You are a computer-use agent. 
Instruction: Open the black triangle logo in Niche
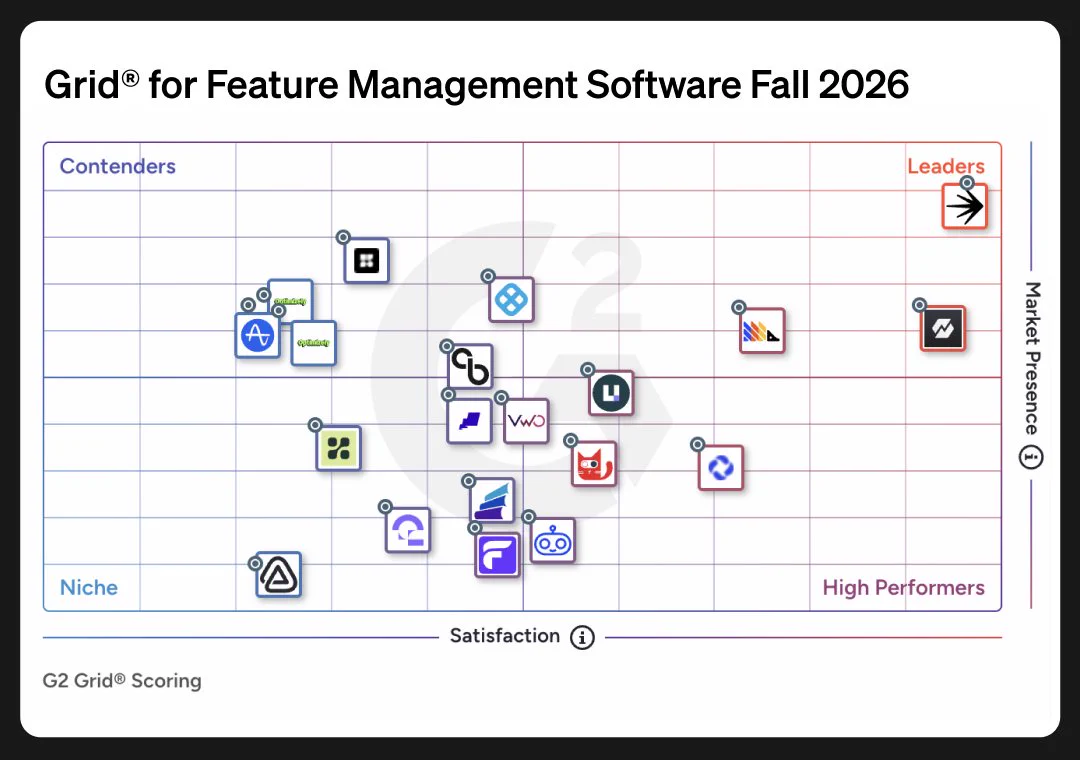point(279,575)
